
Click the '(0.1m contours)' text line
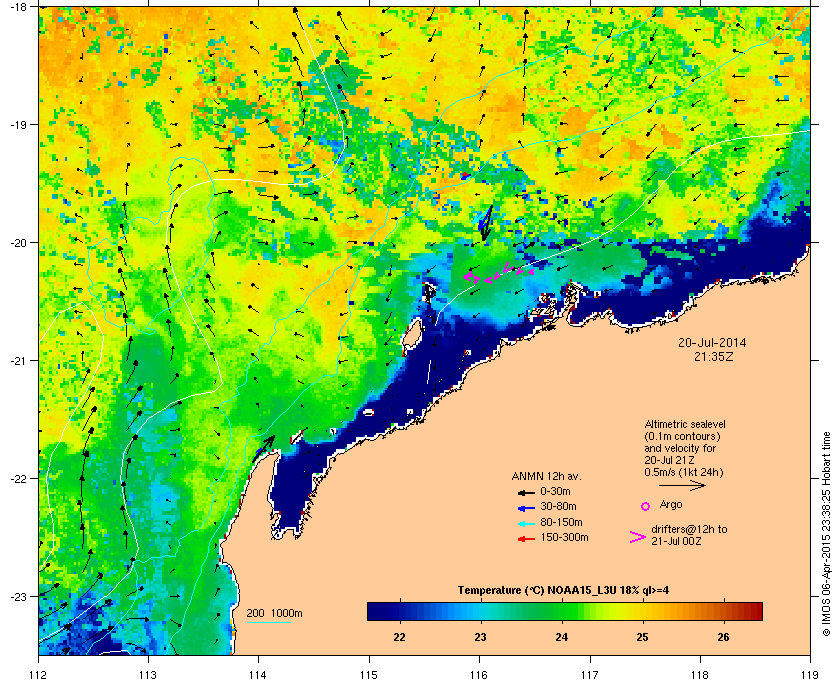pos(682,436)
